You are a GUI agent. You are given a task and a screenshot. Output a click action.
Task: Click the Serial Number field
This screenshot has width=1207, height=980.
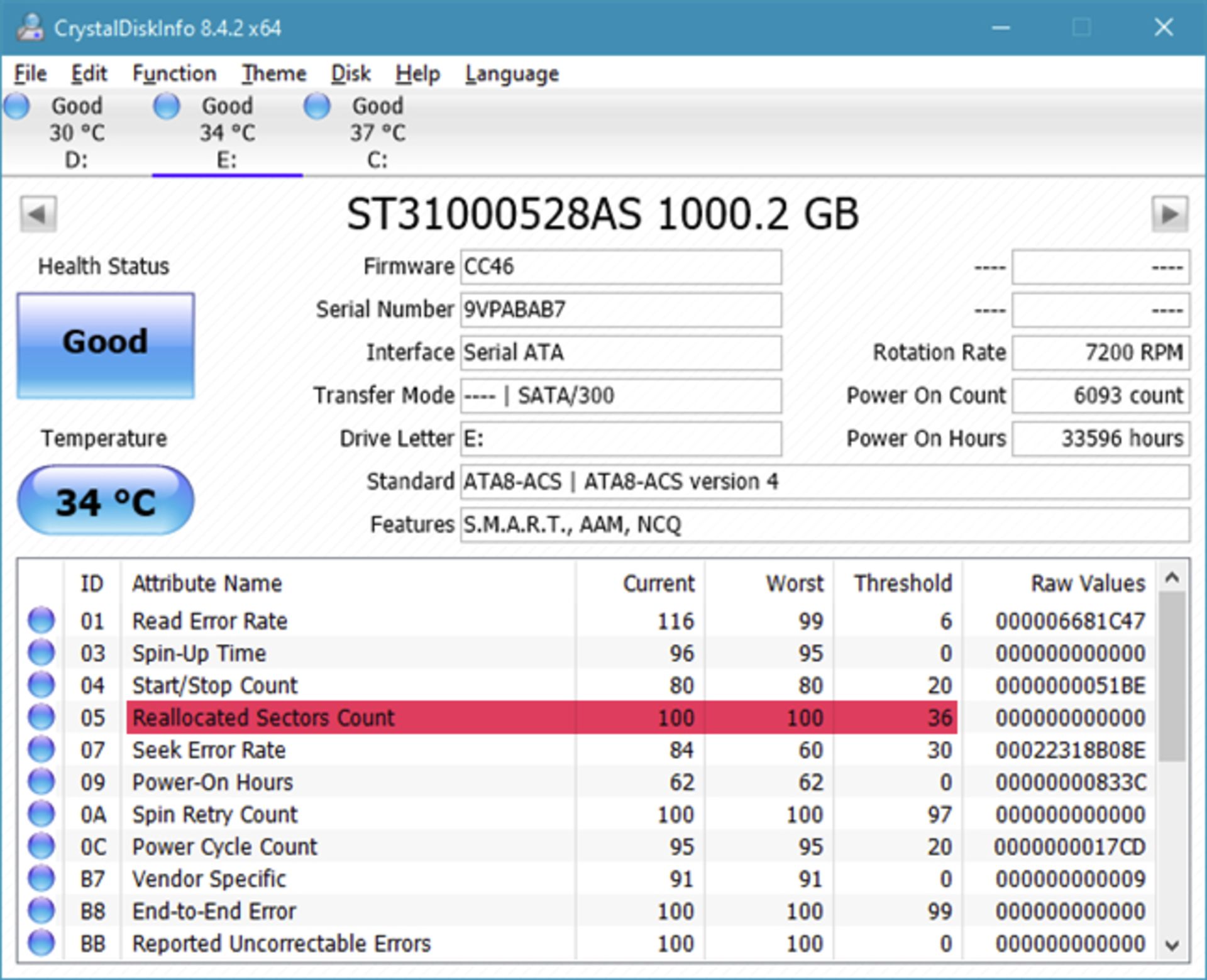click(620, 310)
